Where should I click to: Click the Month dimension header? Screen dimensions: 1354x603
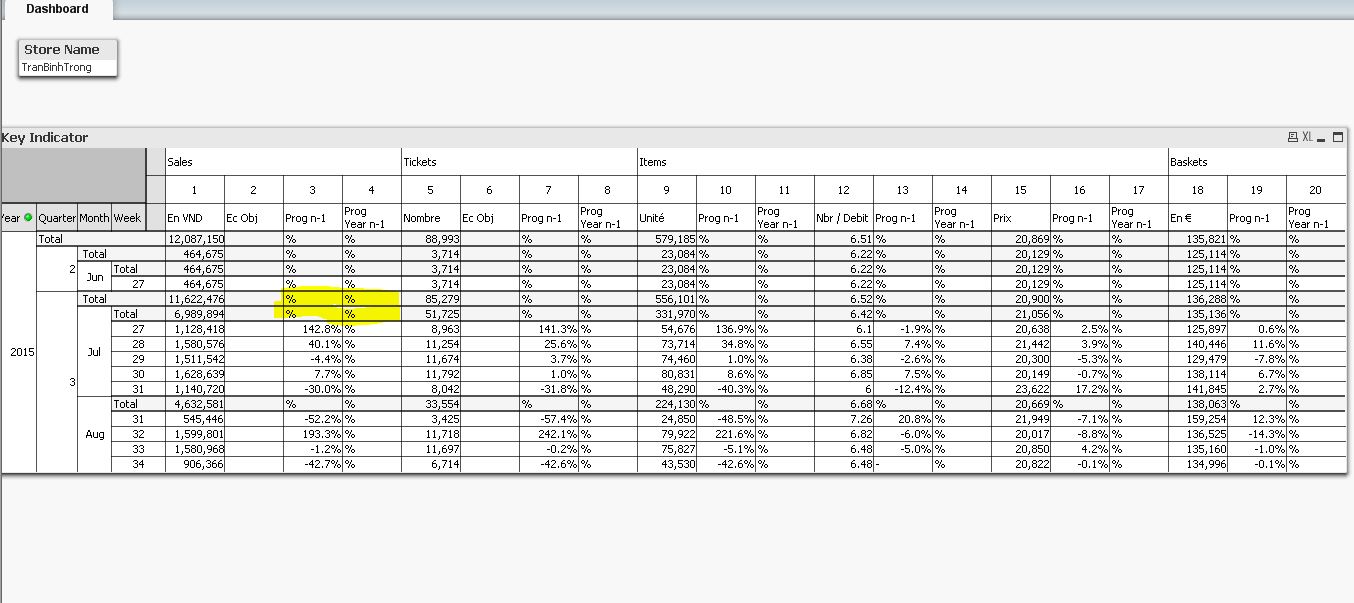[94, 217]
